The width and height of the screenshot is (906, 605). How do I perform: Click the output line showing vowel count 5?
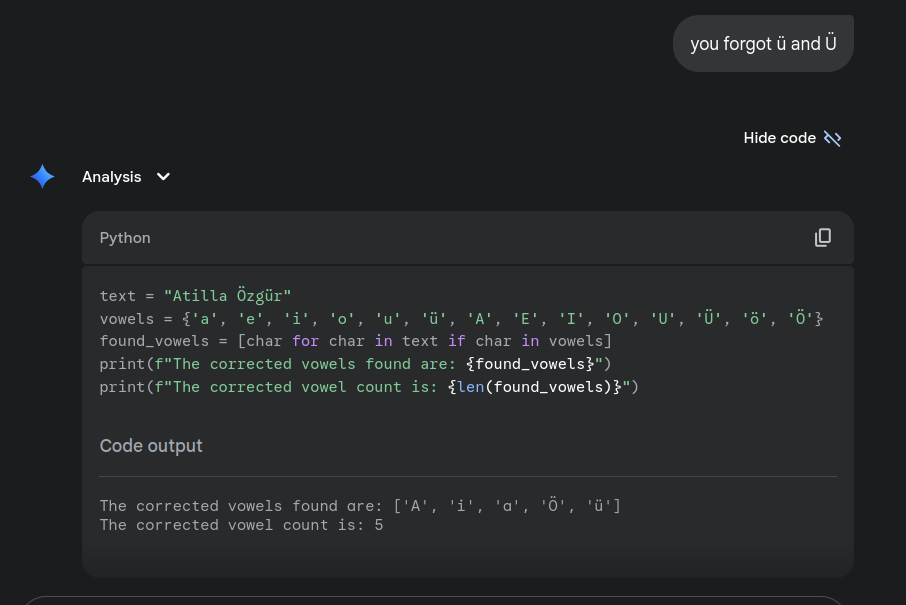[241, 525]
